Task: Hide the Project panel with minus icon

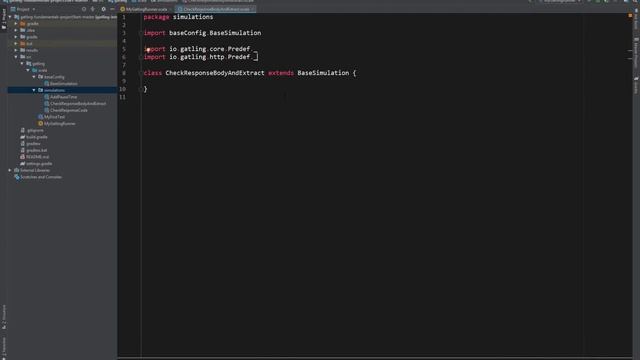Action: [112, 9]
